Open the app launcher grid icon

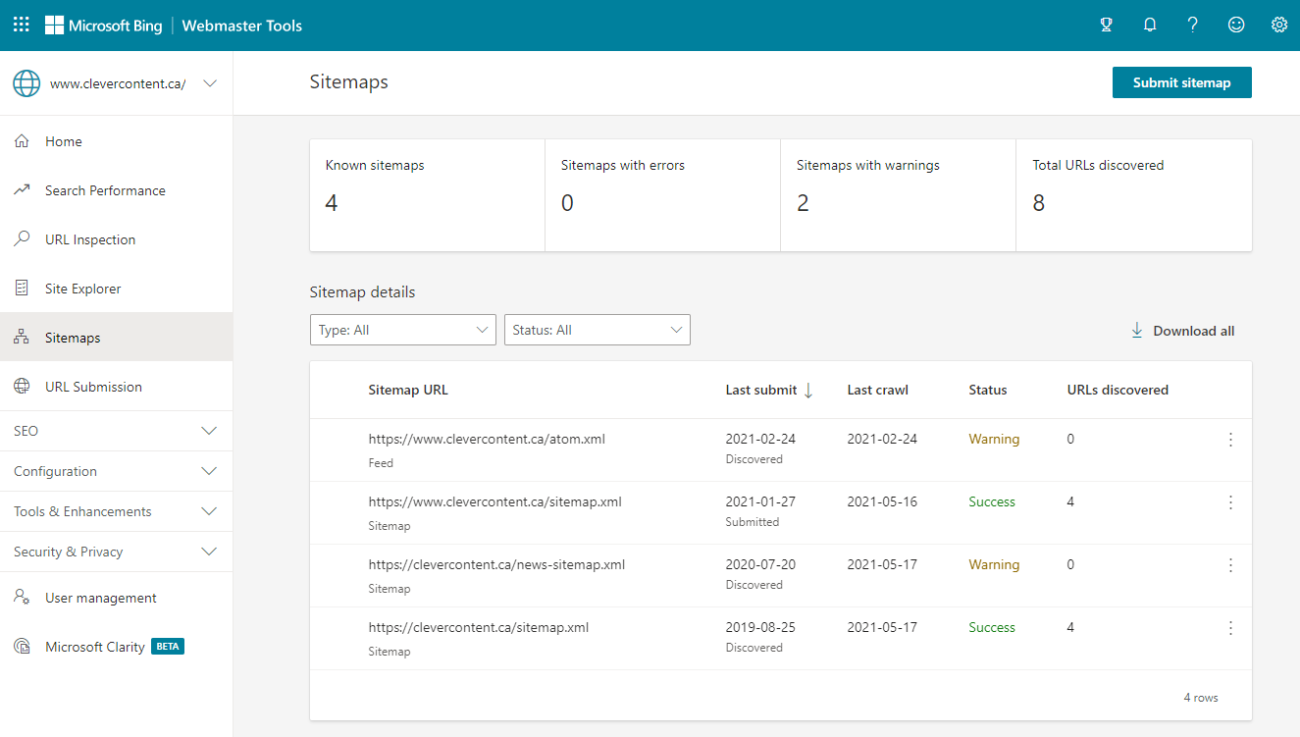click(21, 25)
